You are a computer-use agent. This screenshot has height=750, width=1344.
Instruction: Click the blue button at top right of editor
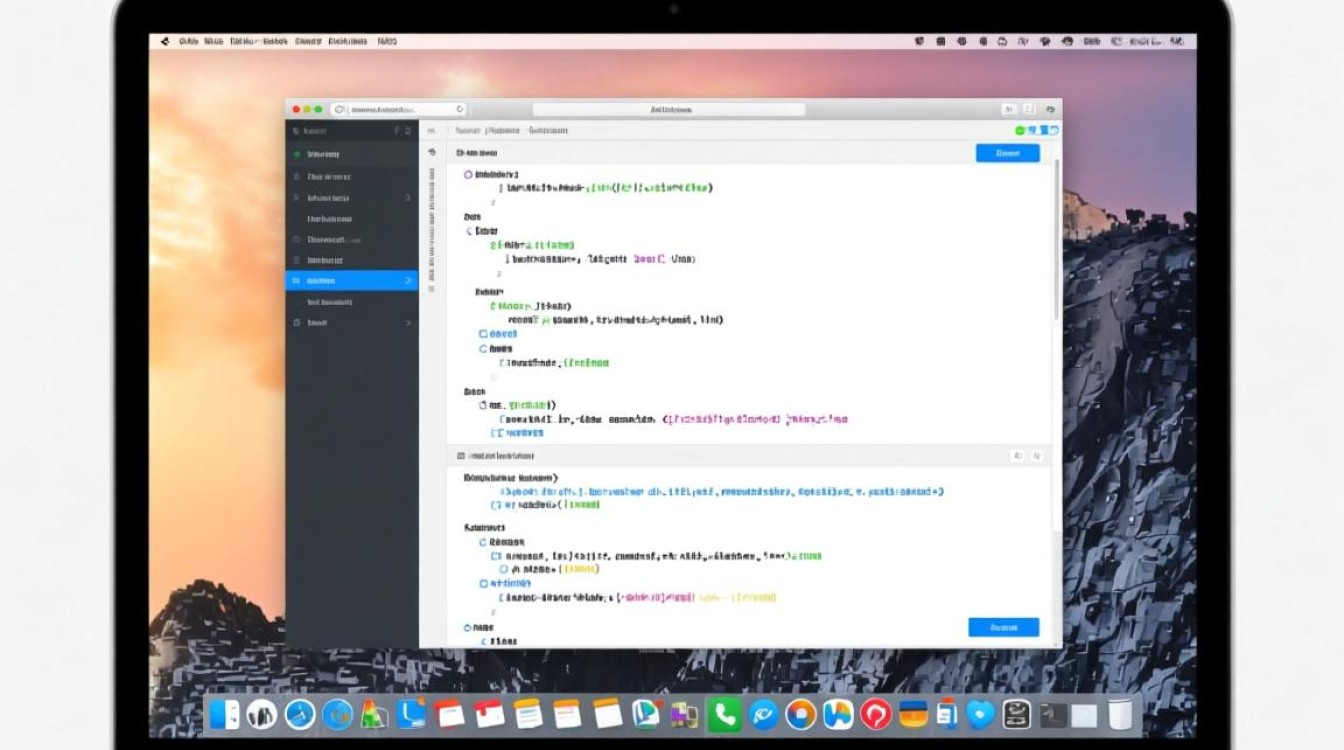pyautogui.click(x=1007, y=153)
